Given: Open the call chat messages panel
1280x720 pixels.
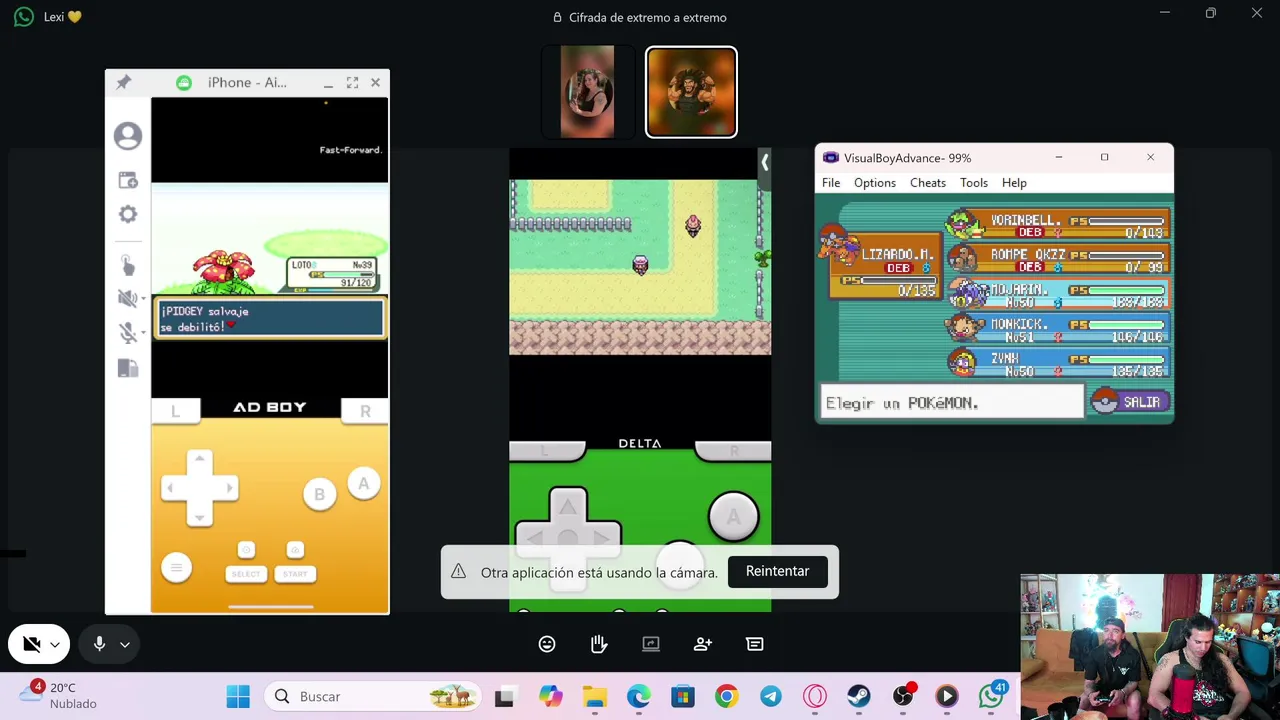Looking at the screenshot, I should [755, 644].
